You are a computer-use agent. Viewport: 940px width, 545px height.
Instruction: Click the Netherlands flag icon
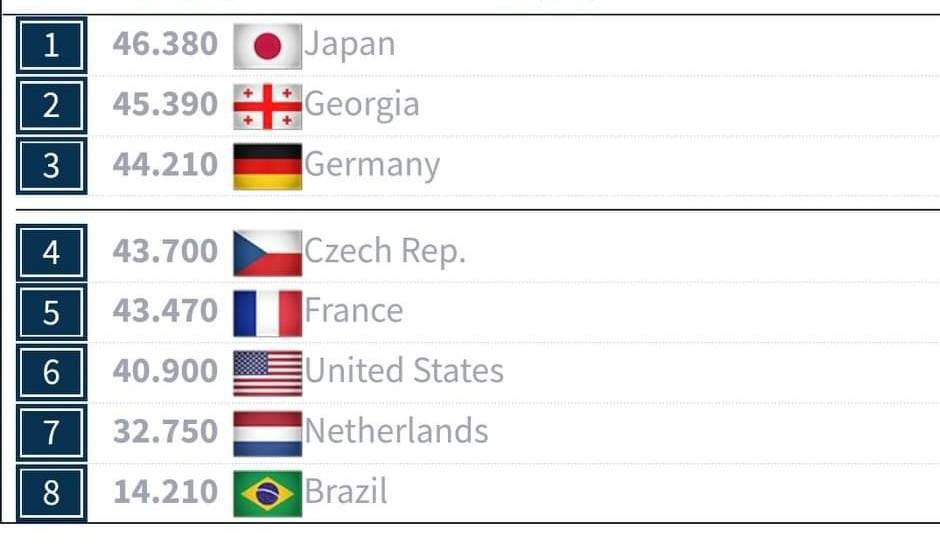pos(267,433)
